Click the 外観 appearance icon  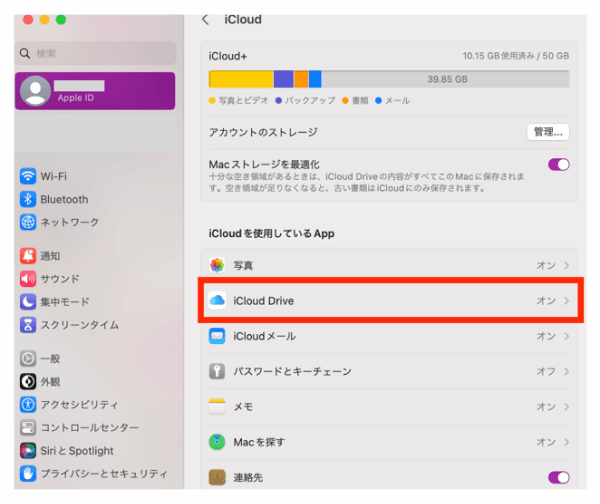coord(28,382)
